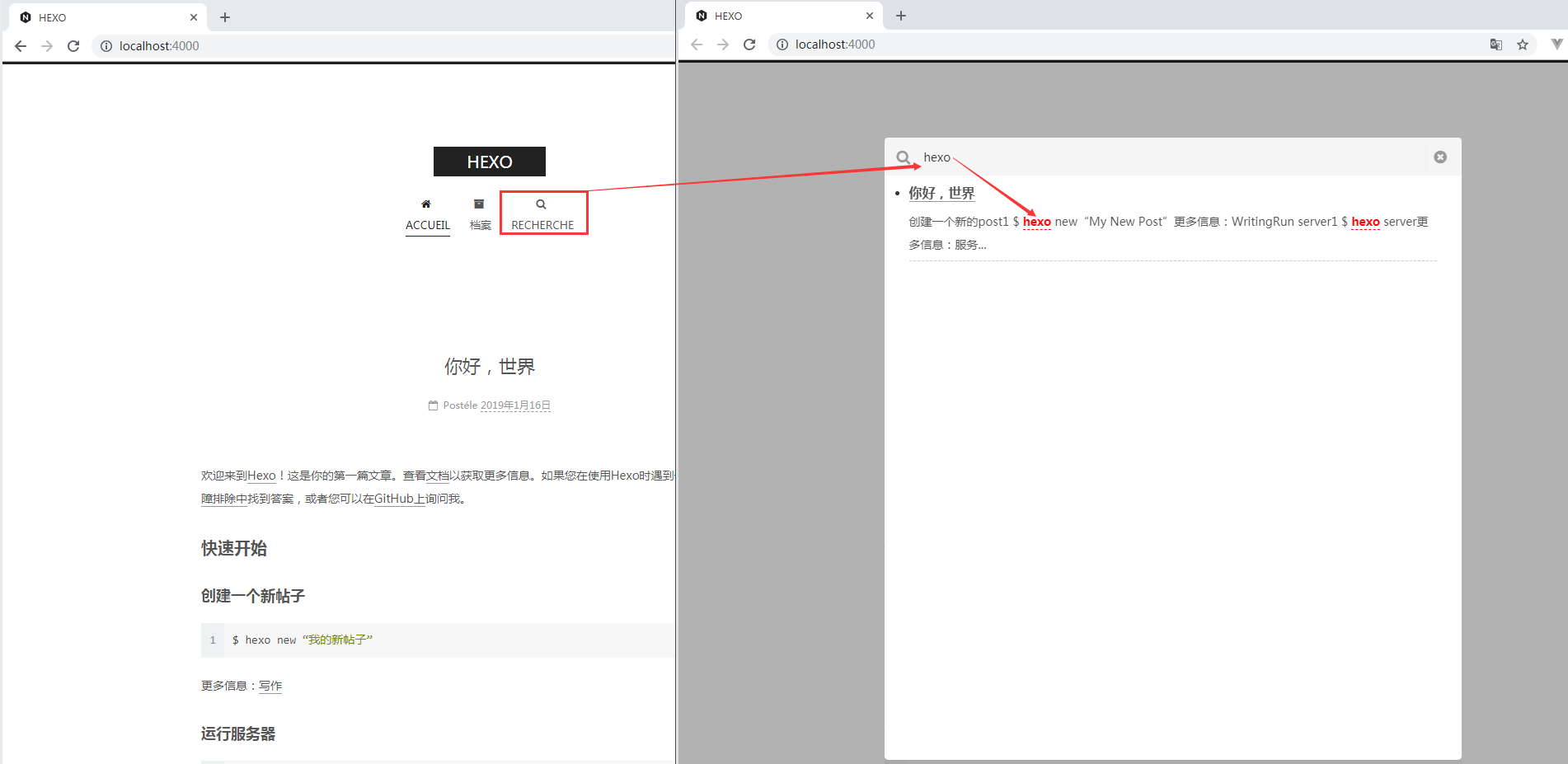Click the magnifier icon above RECHERCHE

coord(541,204)
